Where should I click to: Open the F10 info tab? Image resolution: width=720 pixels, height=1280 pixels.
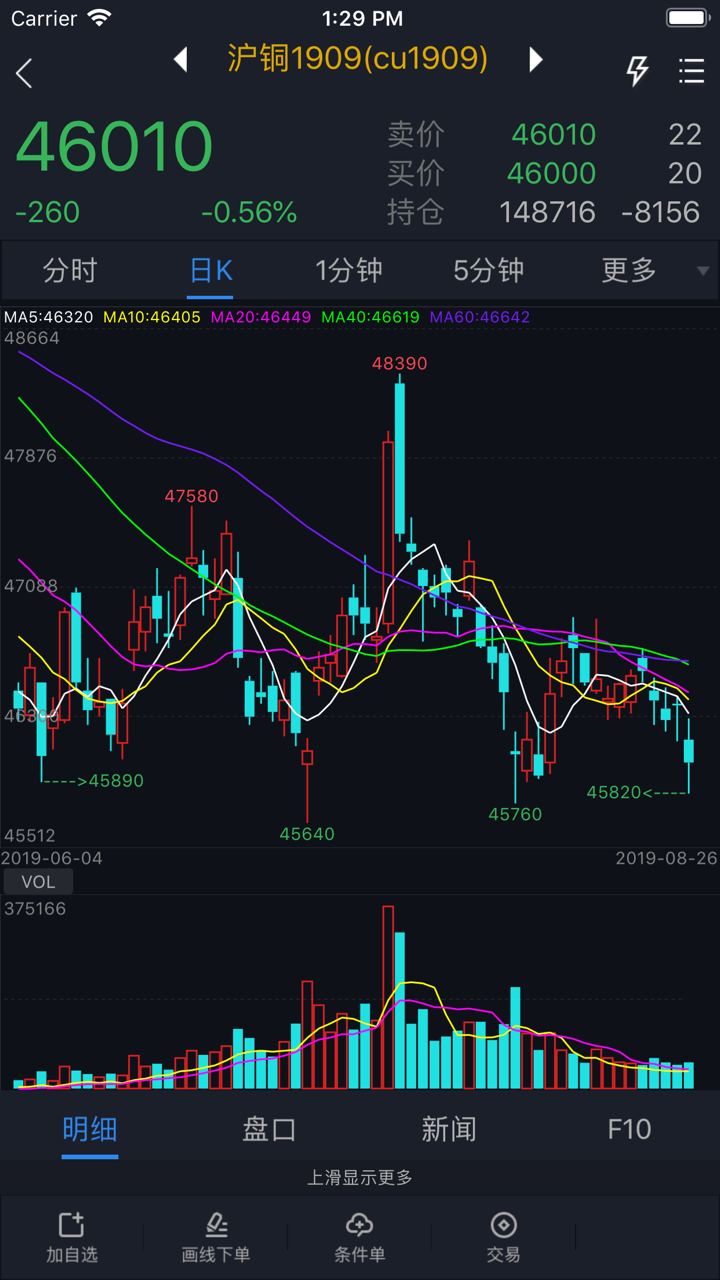click(629, 1129)
